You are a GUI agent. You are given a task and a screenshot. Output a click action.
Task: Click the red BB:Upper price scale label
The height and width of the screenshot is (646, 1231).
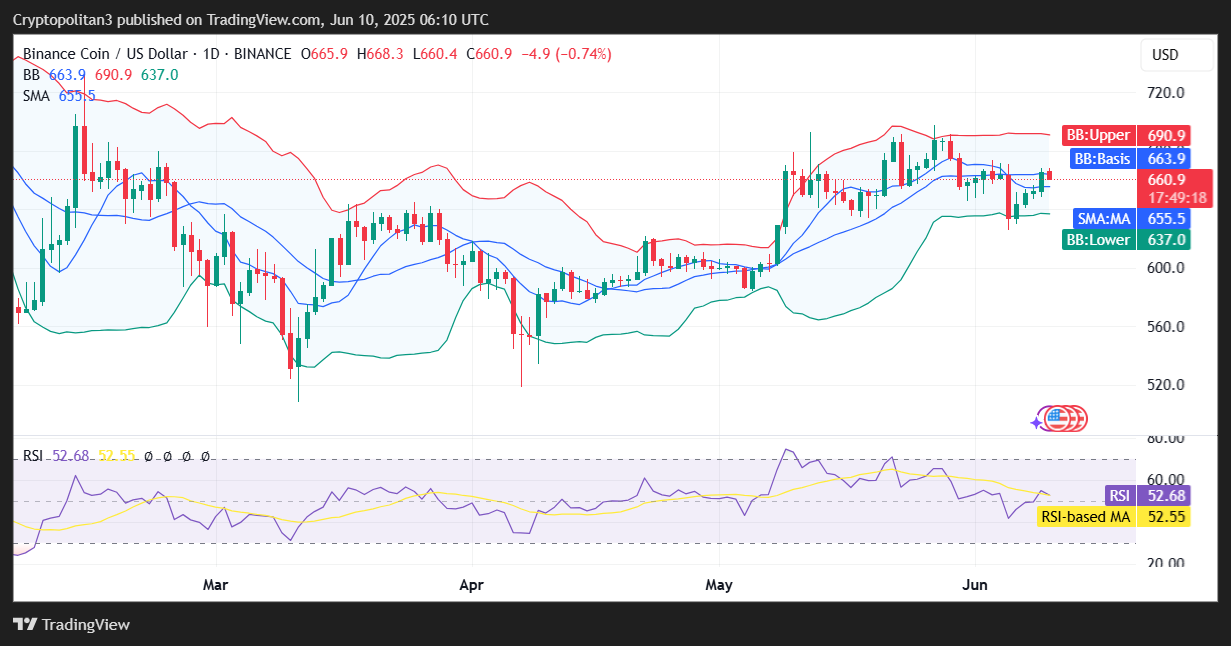tap(1127, 135)
